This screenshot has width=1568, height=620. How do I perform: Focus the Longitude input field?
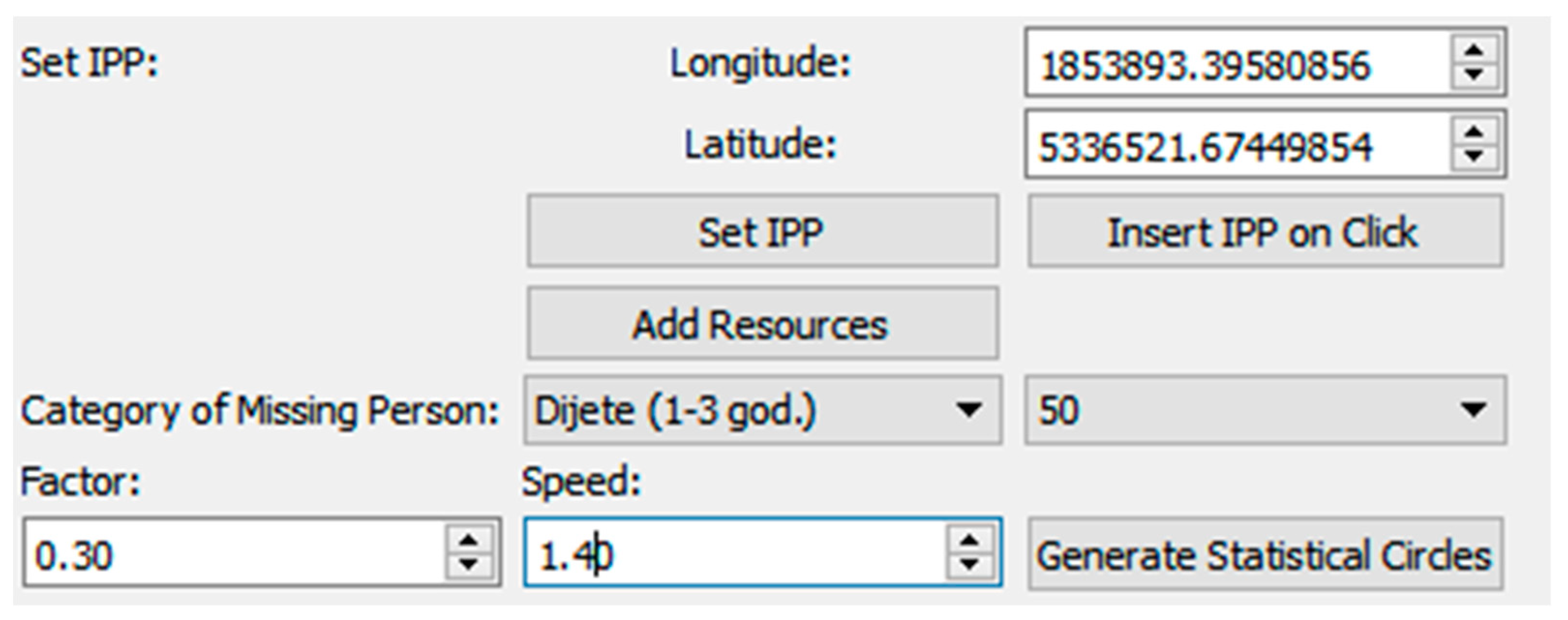tap(1236, 63)
